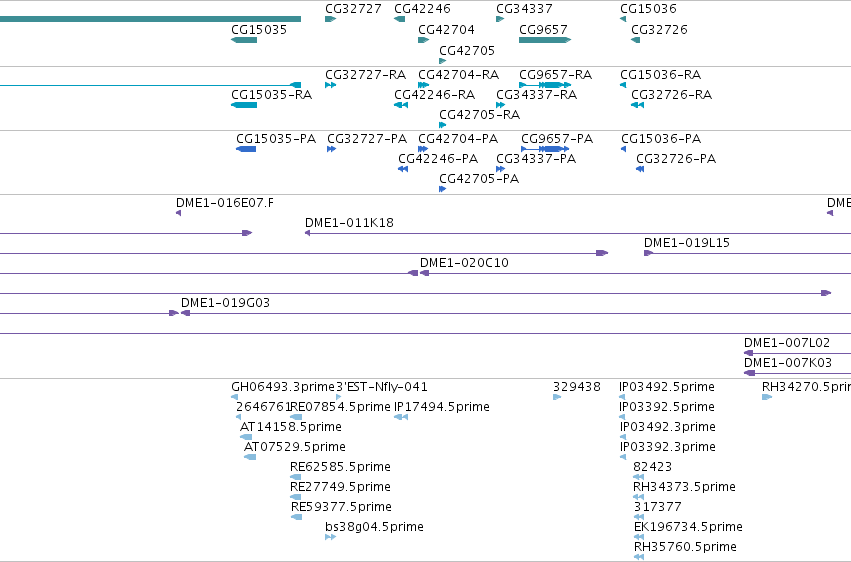Click the IP03492.3prime EST label
851x562 pixels.
(x=667, y=427)
